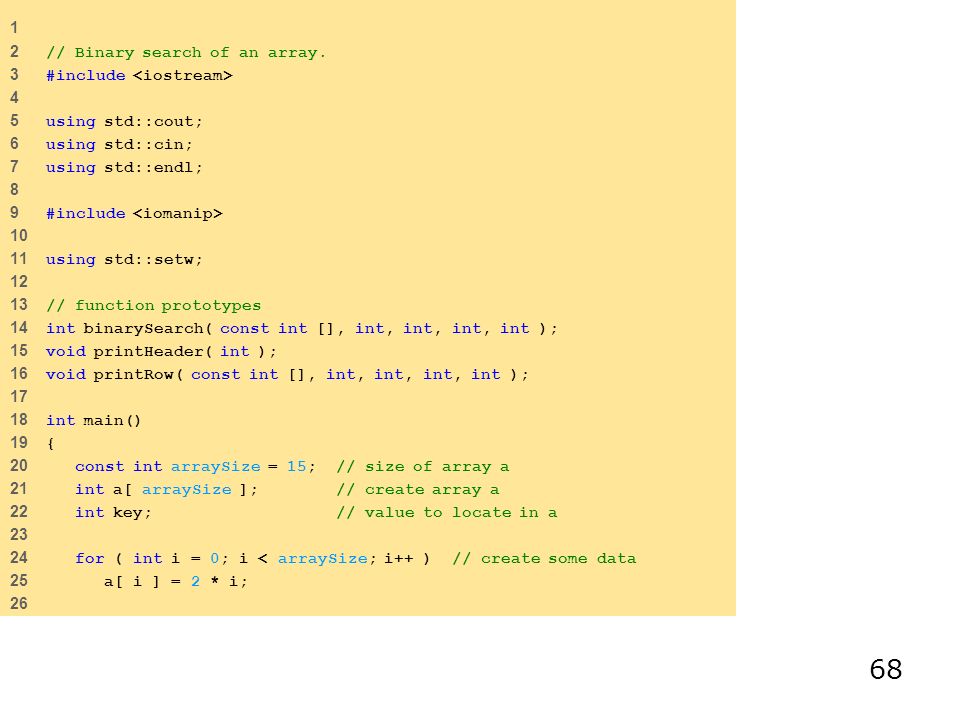Viewport: 960px width, 720px height.
Task: Click on "using std::cin;"
Action: click(119, 144)
